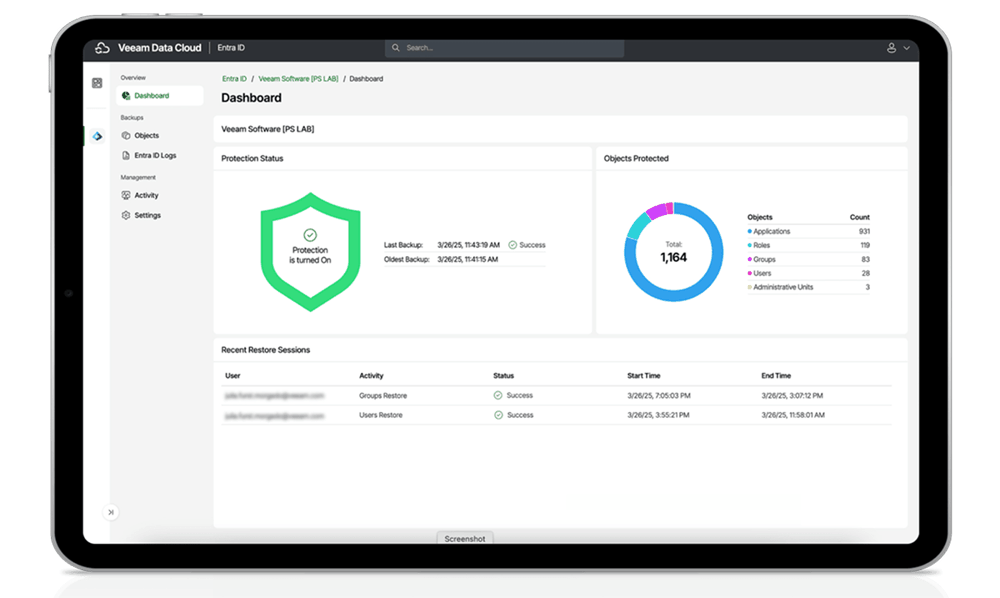The image size is (1000, 598).
Task: Go to the Objects page
Action: pyautogui.click(x=147, y=136)
